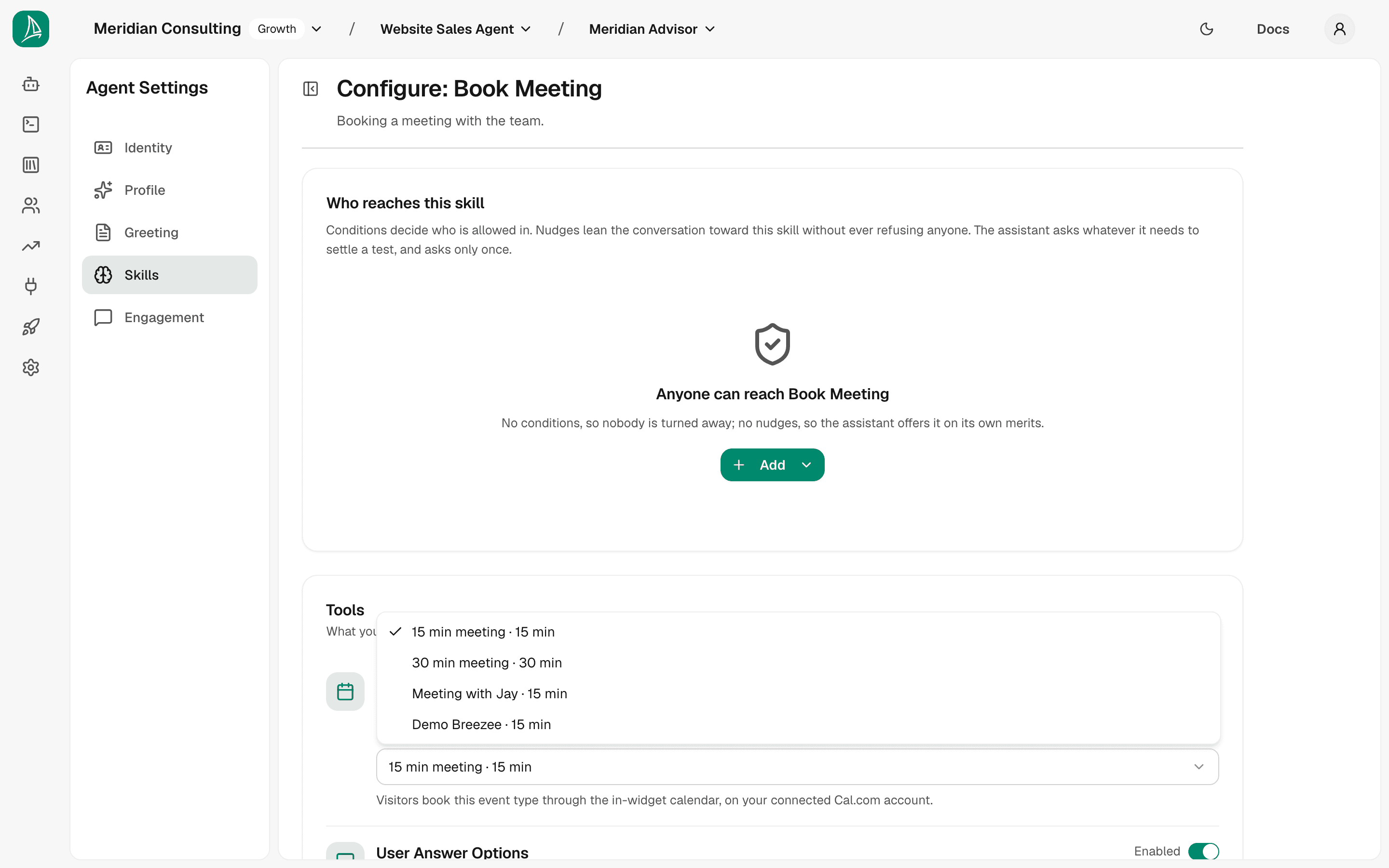Screen dimensions: 1389x868
Task: Open the library books sidebar icon
Action: click(31, 165)
